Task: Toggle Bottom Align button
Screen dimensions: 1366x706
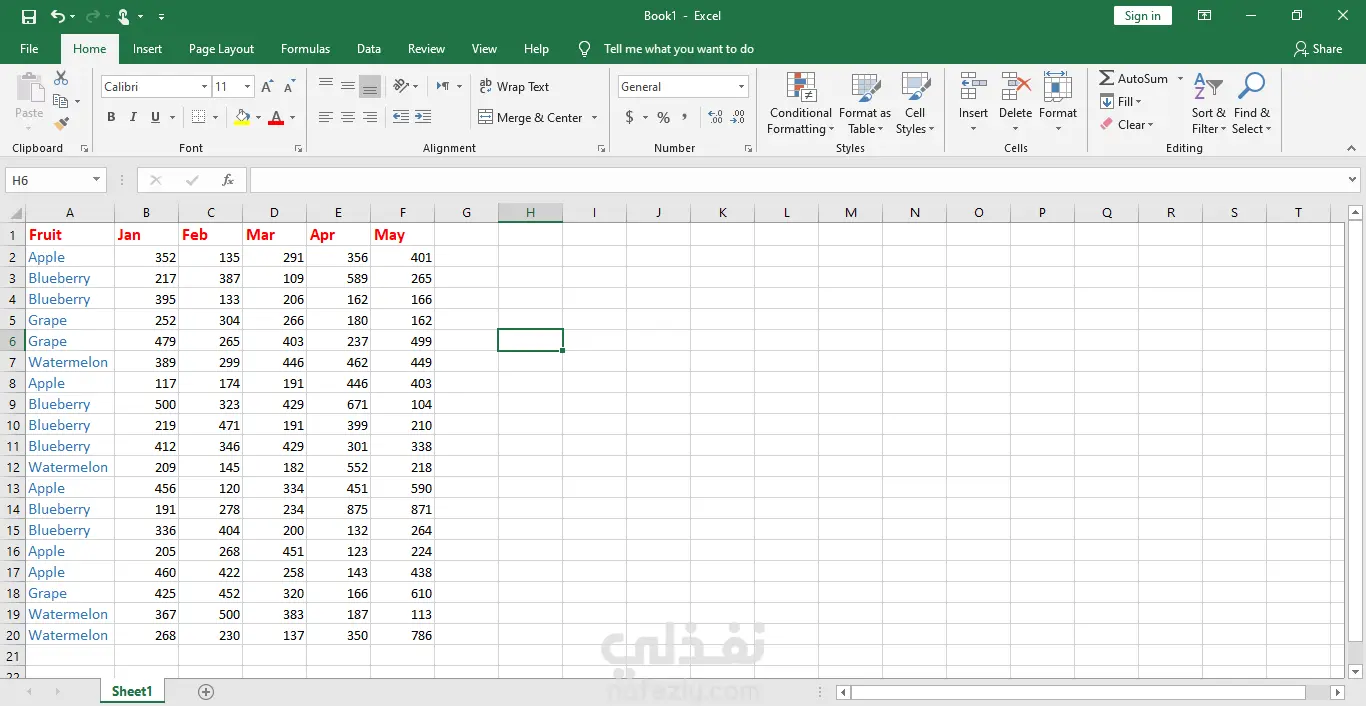Action: [x=370, y=86]
